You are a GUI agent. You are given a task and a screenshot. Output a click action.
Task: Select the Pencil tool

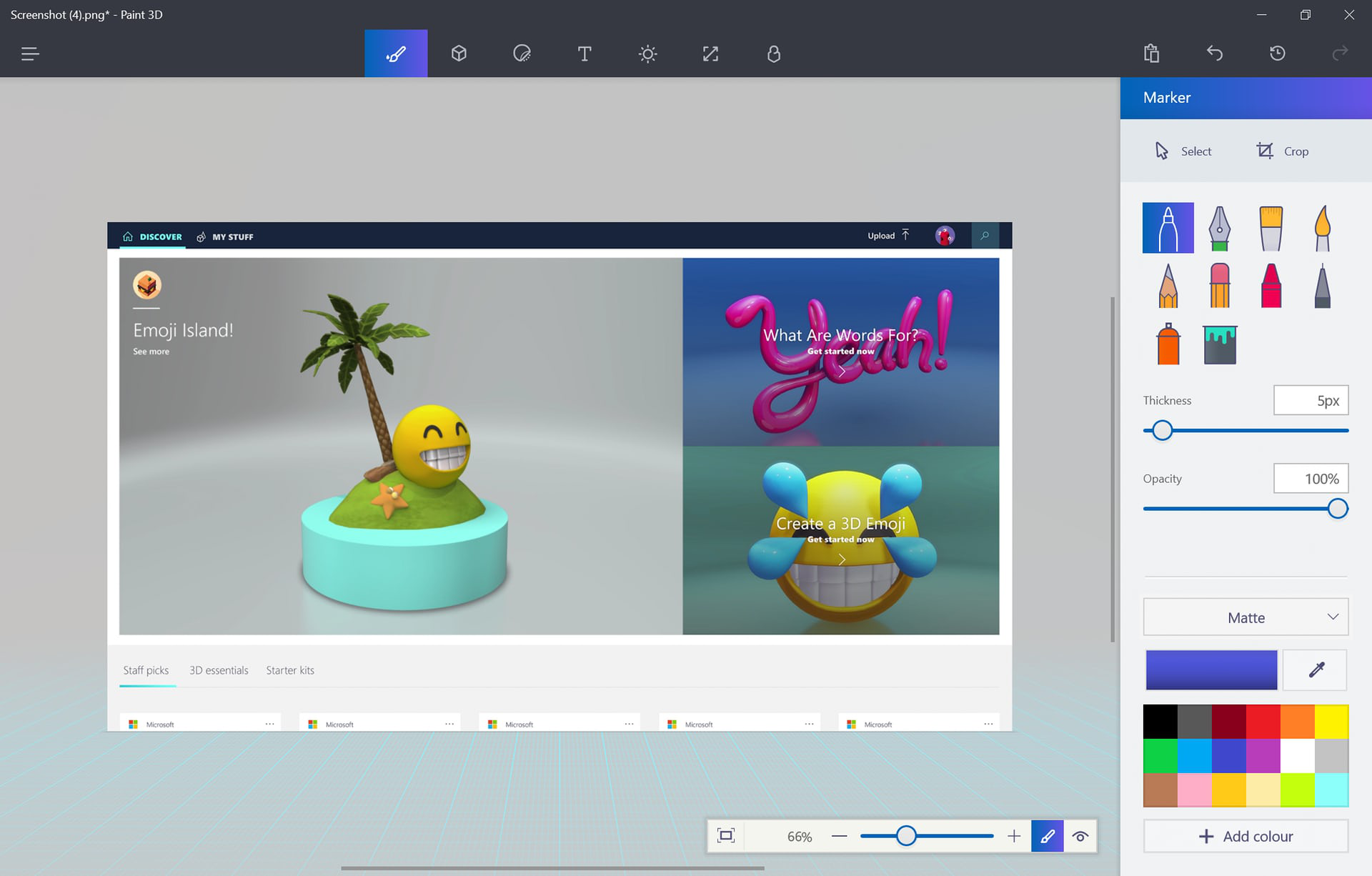tap(1168, 285)
